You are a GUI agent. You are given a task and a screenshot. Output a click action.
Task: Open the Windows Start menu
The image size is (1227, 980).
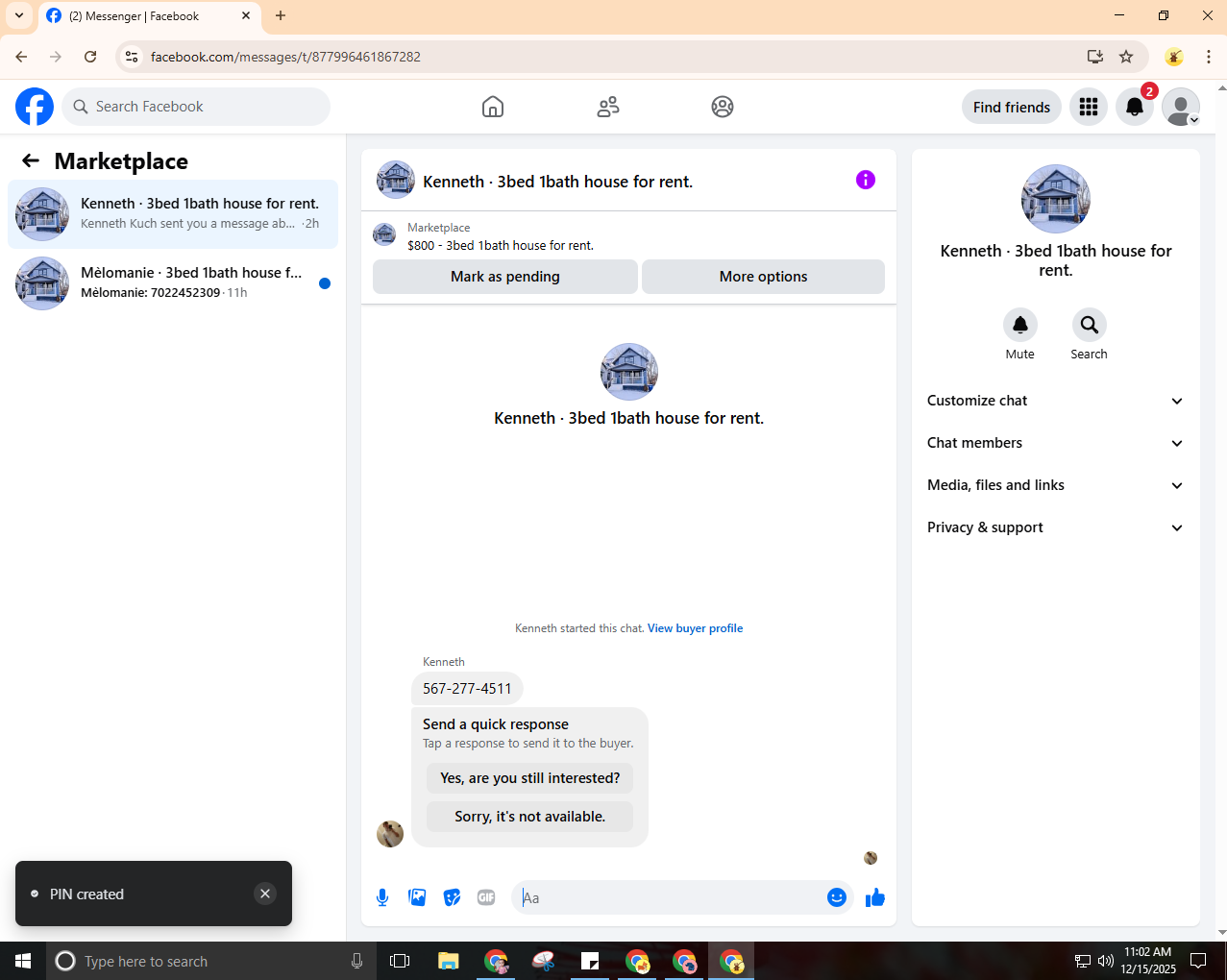23,961
